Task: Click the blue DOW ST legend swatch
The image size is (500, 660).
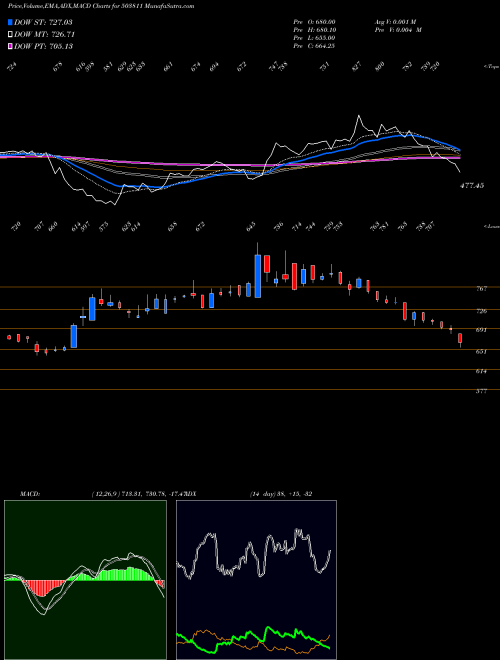Action: pyautogui.click(x=10, y=22)
